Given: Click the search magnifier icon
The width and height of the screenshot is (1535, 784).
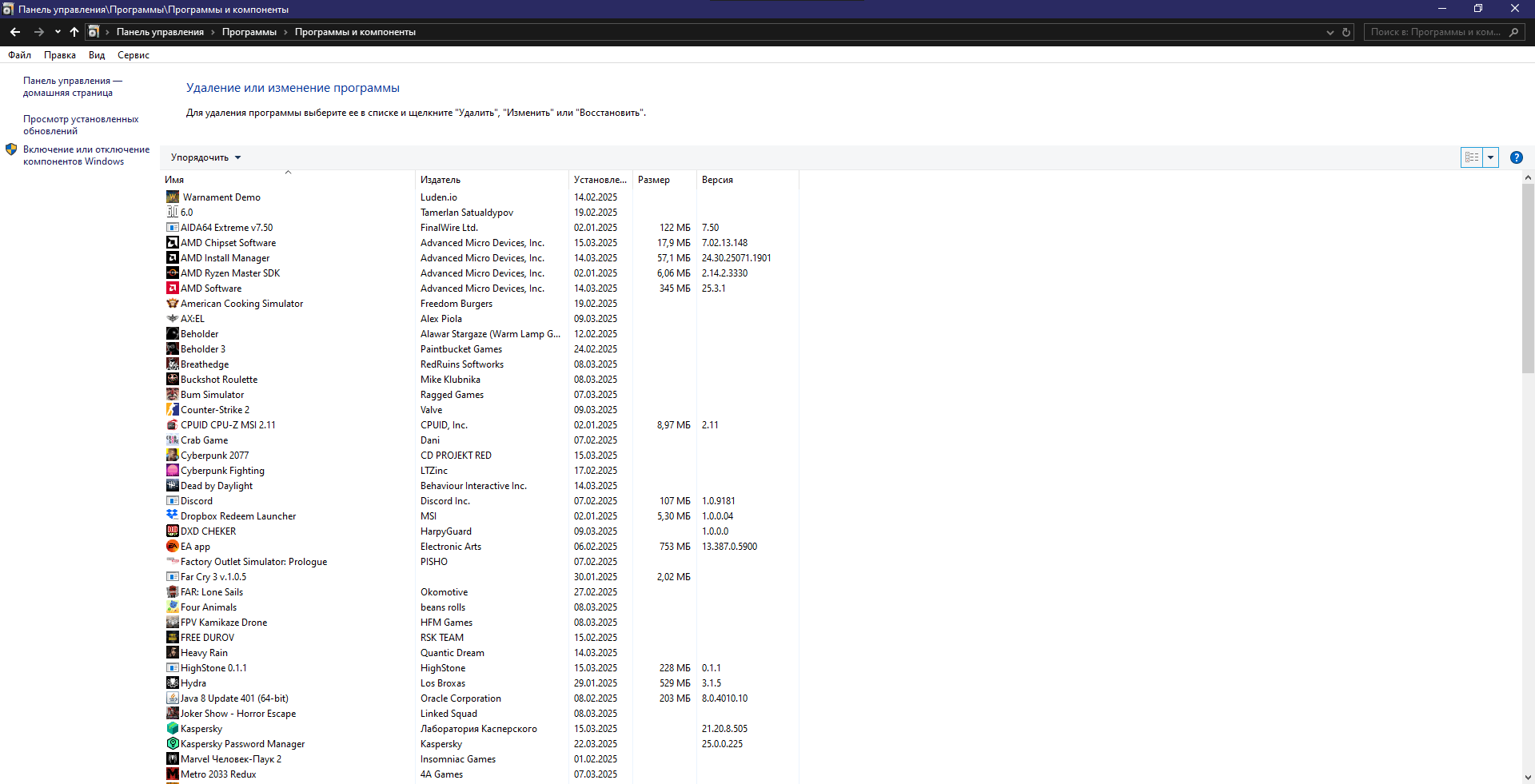Looking at the screenshot, I should coord(1513,32).
